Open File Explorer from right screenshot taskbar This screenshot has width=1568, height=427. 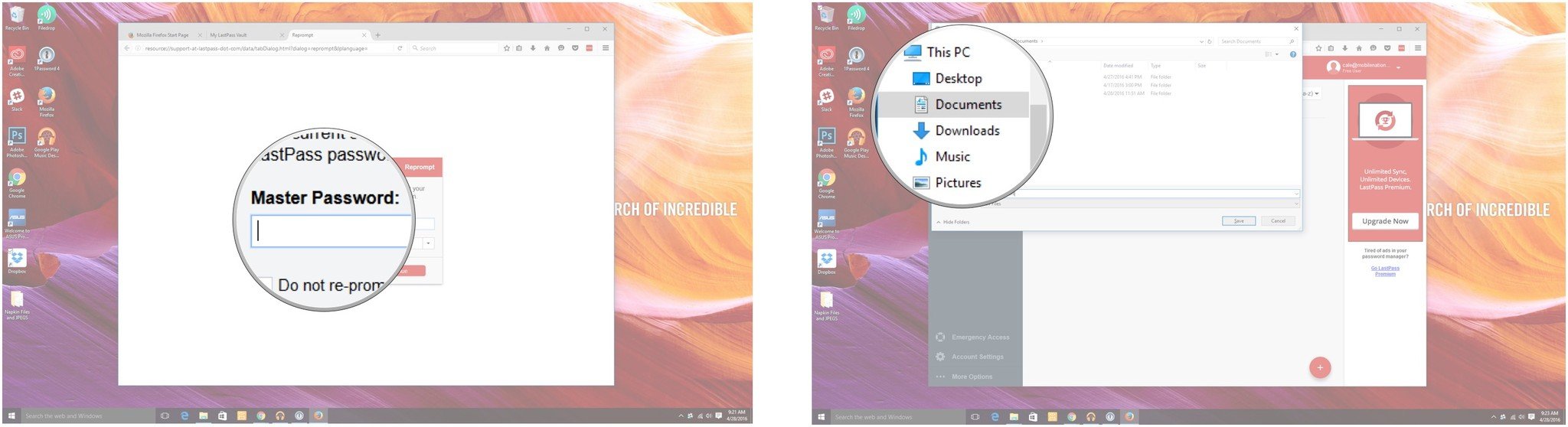click(1014, 417)
